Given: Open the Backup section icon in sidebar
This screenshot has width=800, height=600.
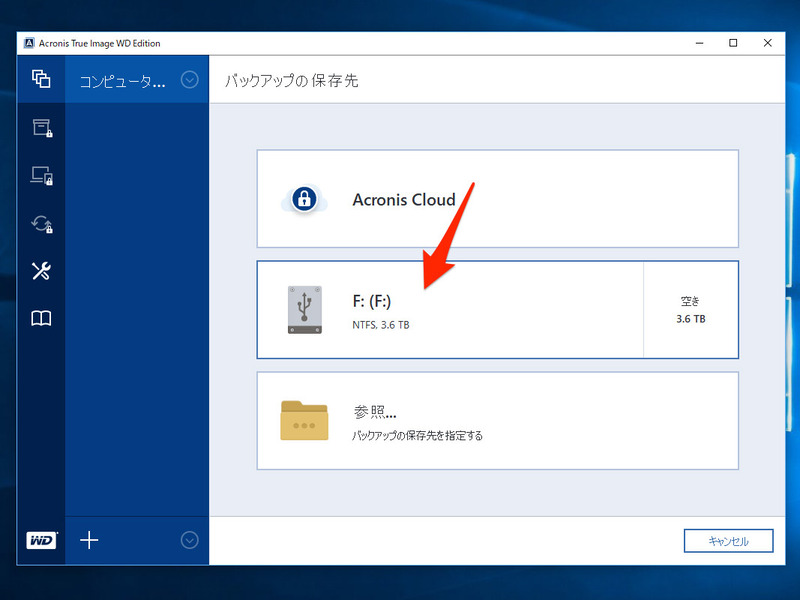Looking at the screenshot, I should 41,79.
